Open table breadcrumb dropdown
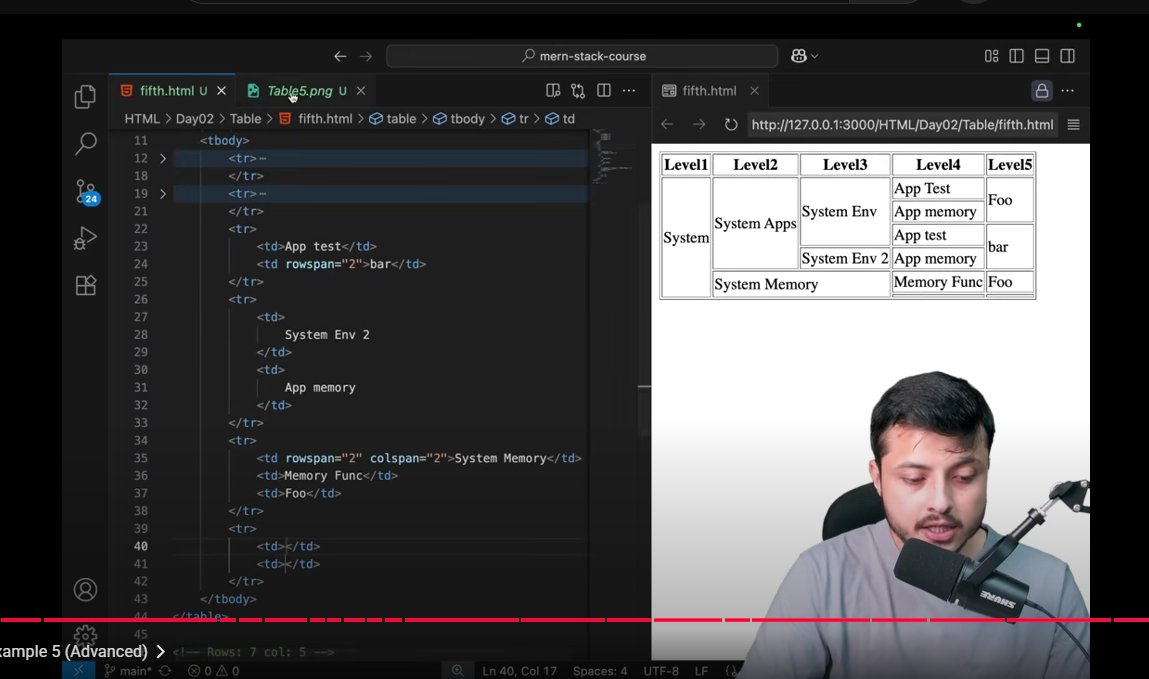 (x=393, y=119)
